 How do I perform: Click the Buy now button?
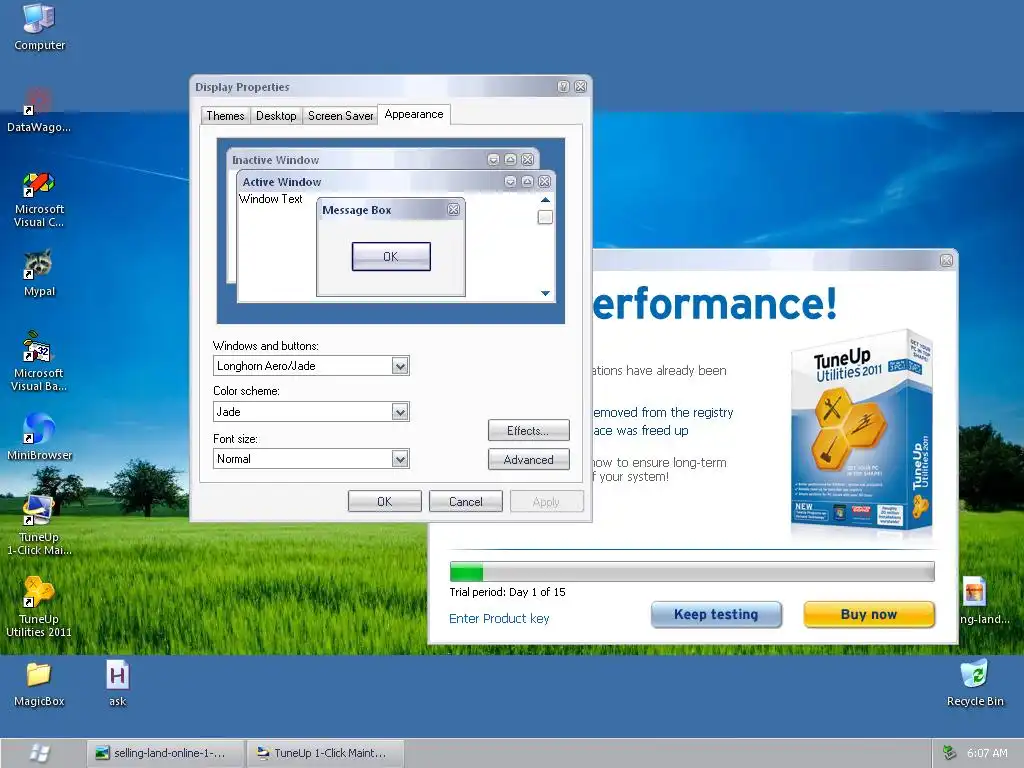click(x=869, y=615)
